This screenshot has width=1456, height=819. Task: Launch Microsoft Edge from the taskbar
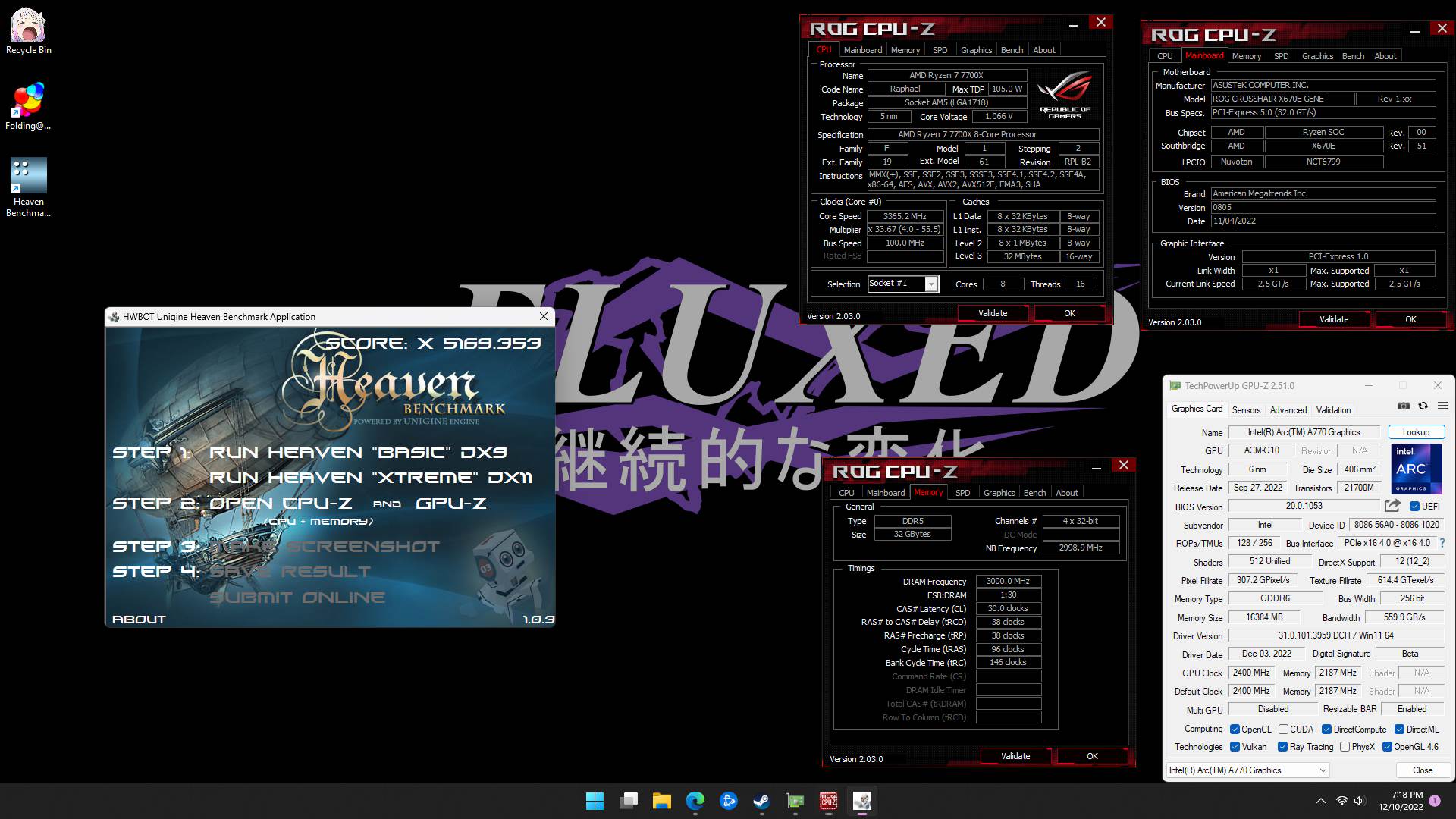tap(695, 801)
